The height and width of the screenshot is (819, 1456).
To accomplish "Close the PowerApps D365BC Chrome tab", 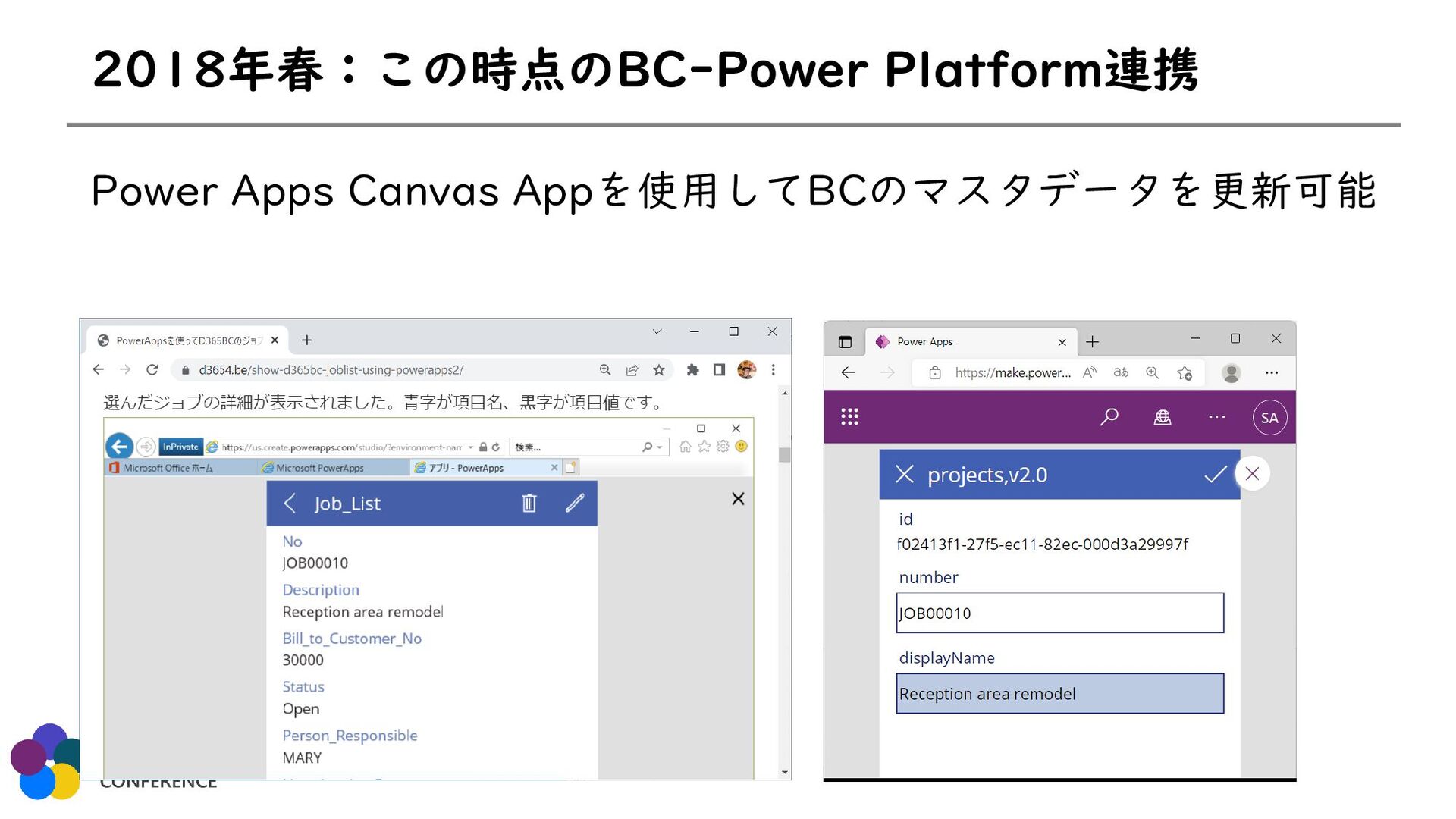I will point(275,340).
